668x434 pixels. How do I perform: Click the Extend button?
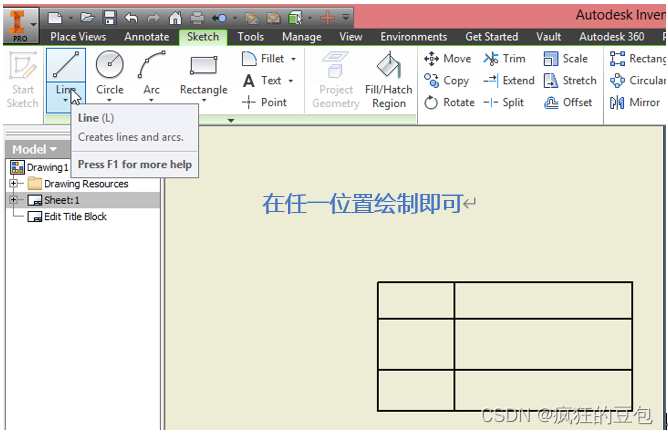[508, 80]
